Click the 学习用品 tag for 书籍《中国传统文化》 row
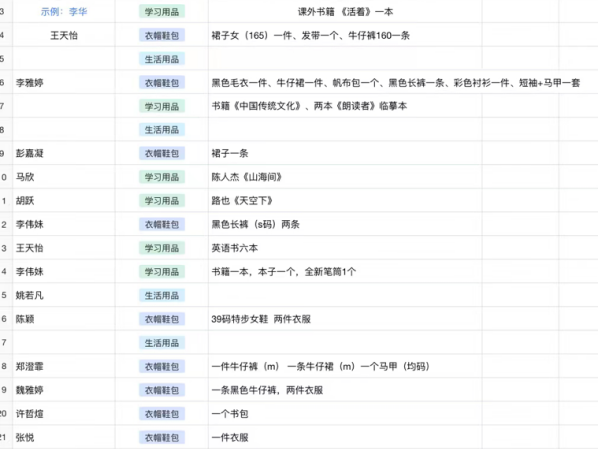 [162, 106]
